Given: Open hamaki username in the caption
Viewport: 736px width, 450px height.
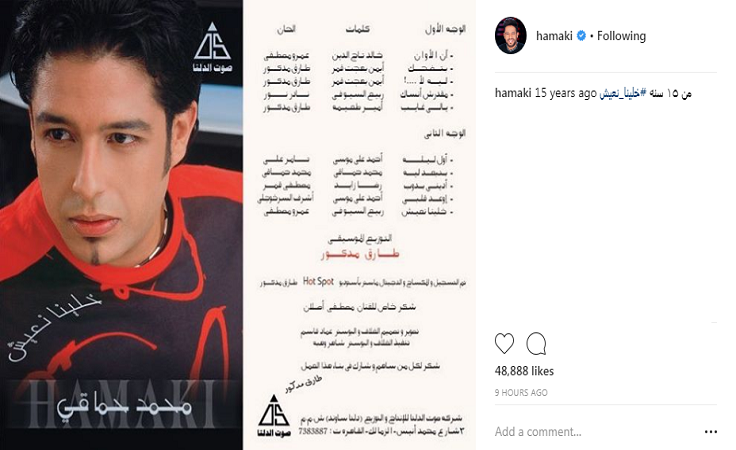Looking at the screenshot, I should point(513,93).
